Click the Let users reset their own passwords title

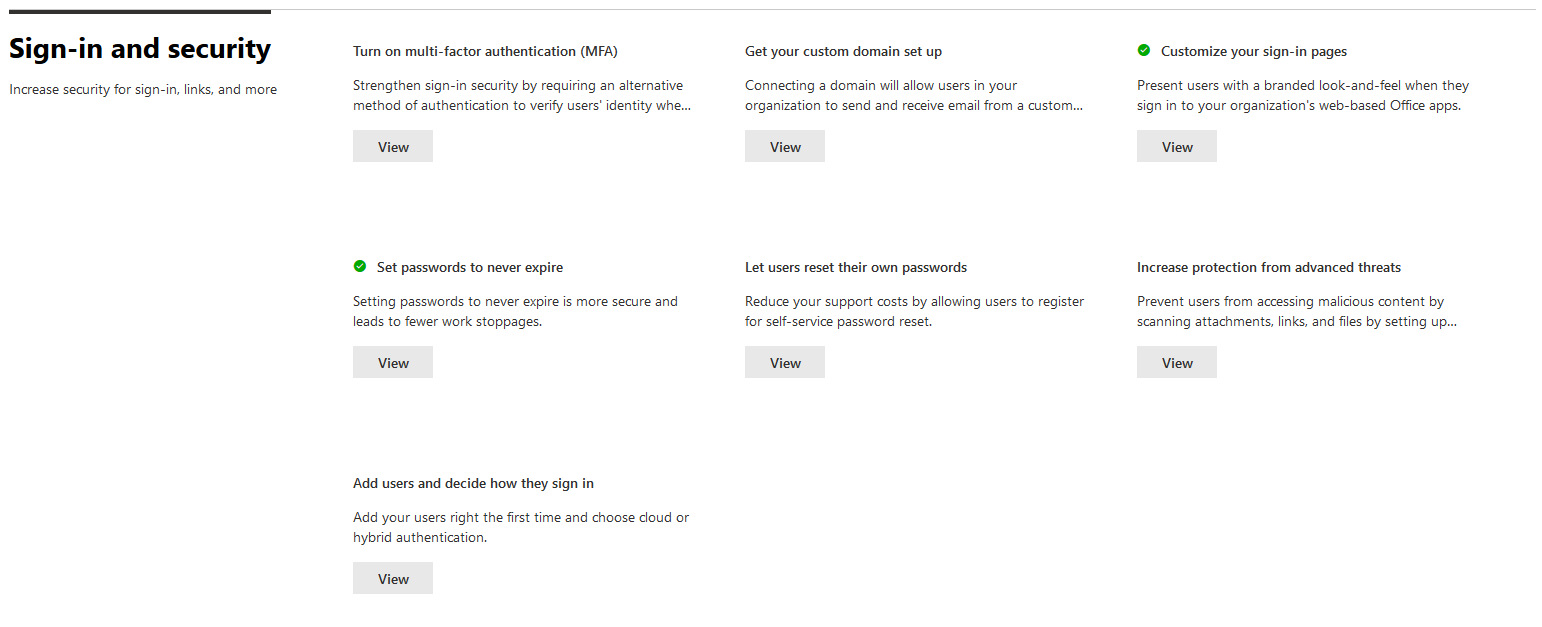tap(856, 267)
